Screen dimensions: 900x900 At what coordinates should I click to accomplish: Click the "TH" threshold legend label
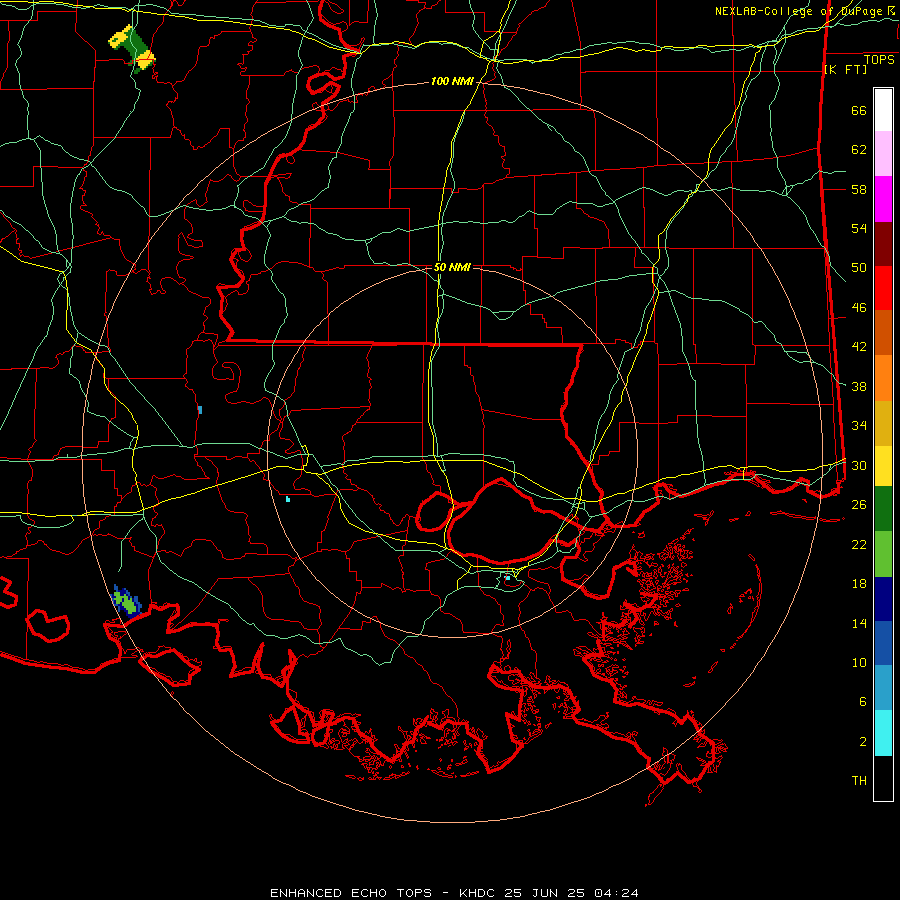tap(859, 780)
